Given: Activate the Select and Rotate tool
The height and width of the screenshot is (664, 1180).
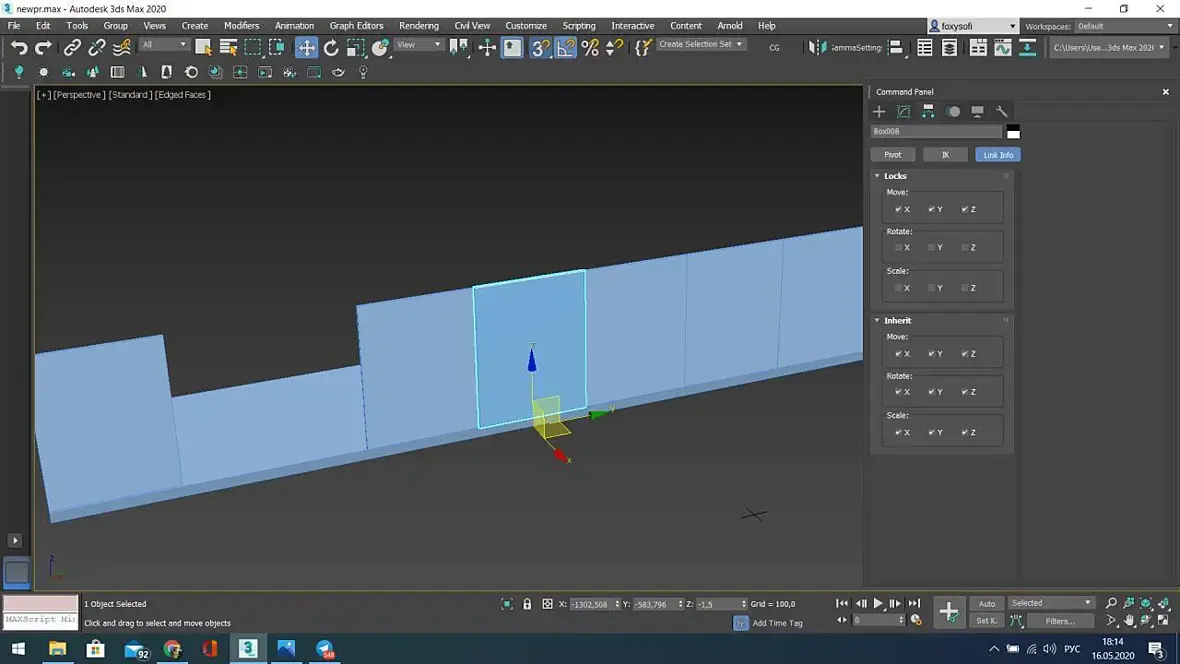Looking at the screenshot, I should (x=331, y=47).
